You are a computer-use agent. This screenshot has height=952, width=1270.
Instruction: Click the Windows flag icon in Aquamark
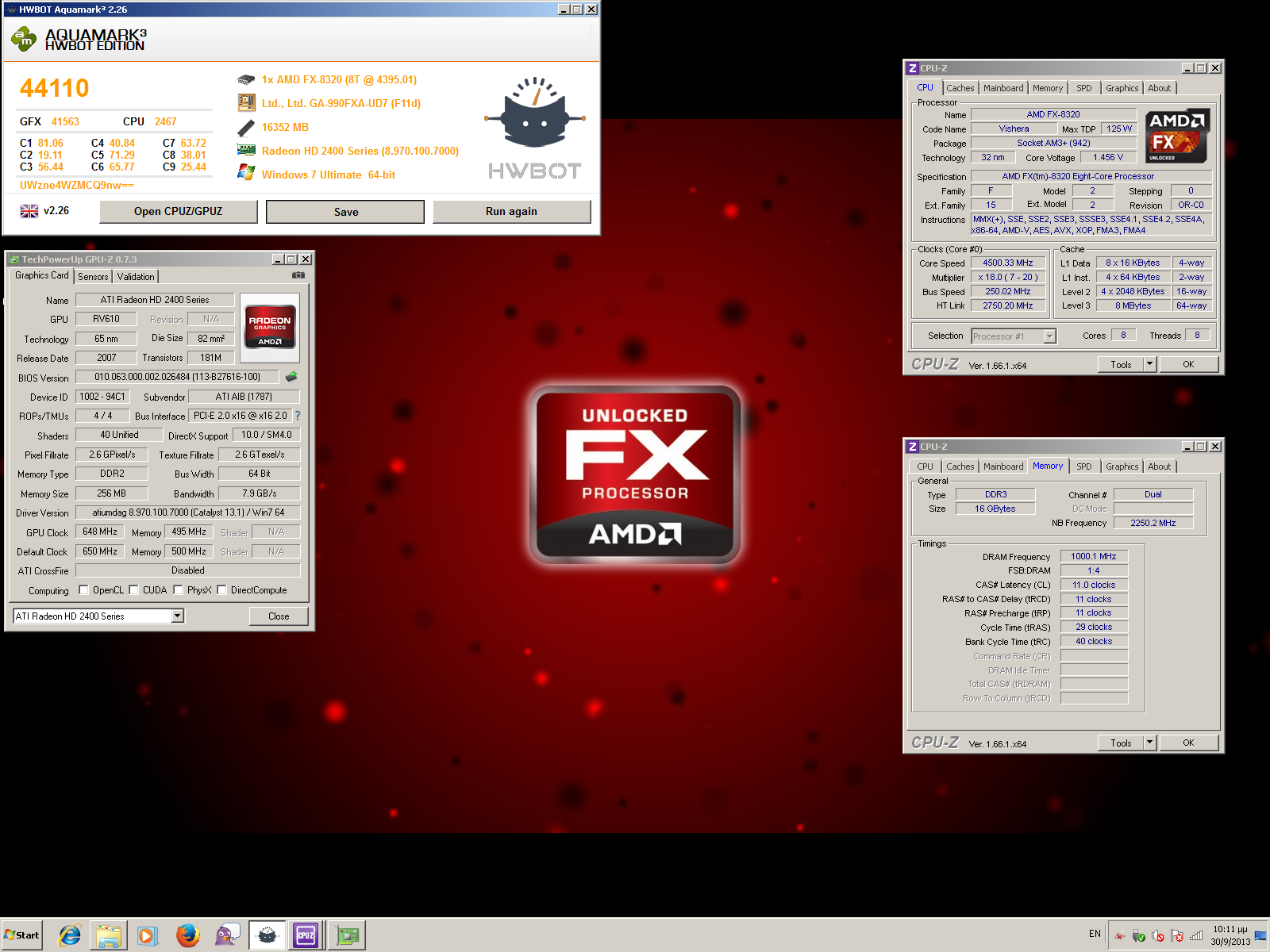[x=246, y=173]
